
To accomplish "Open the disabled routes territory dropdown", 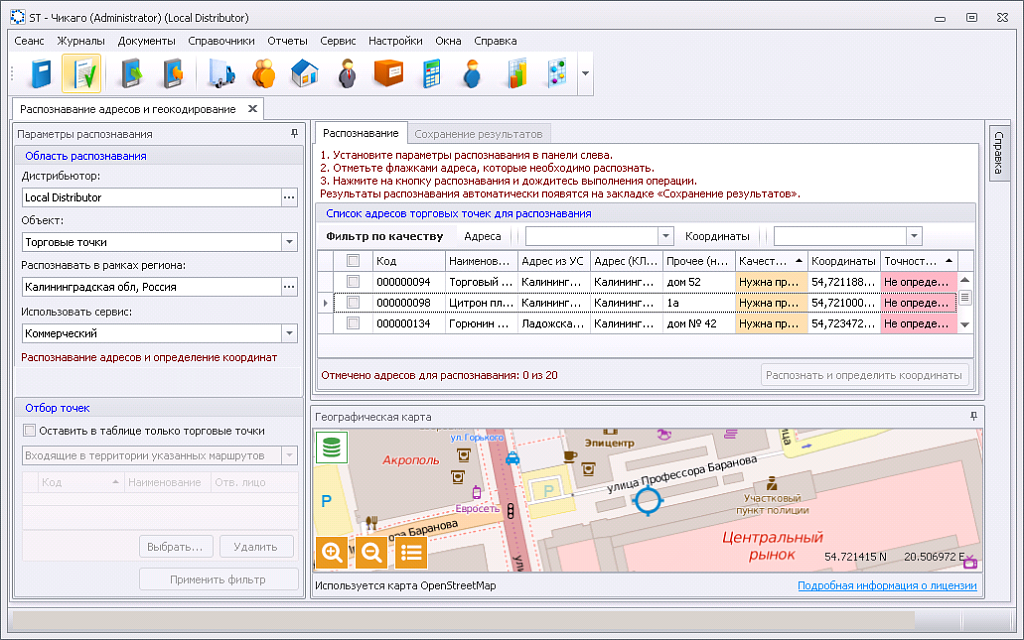I will click(x=289, y=455).
